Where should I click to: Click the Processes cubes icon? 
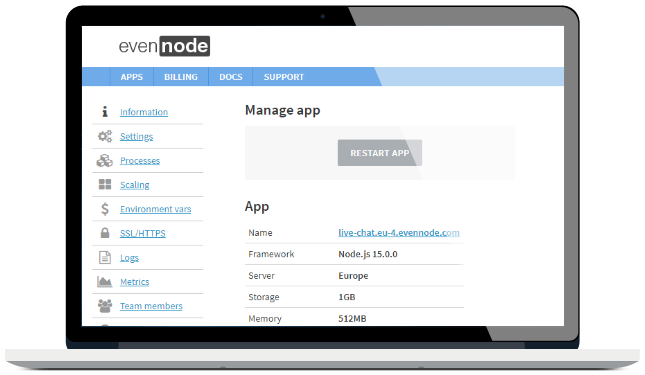pyautogui.click(x=105, y=160)
